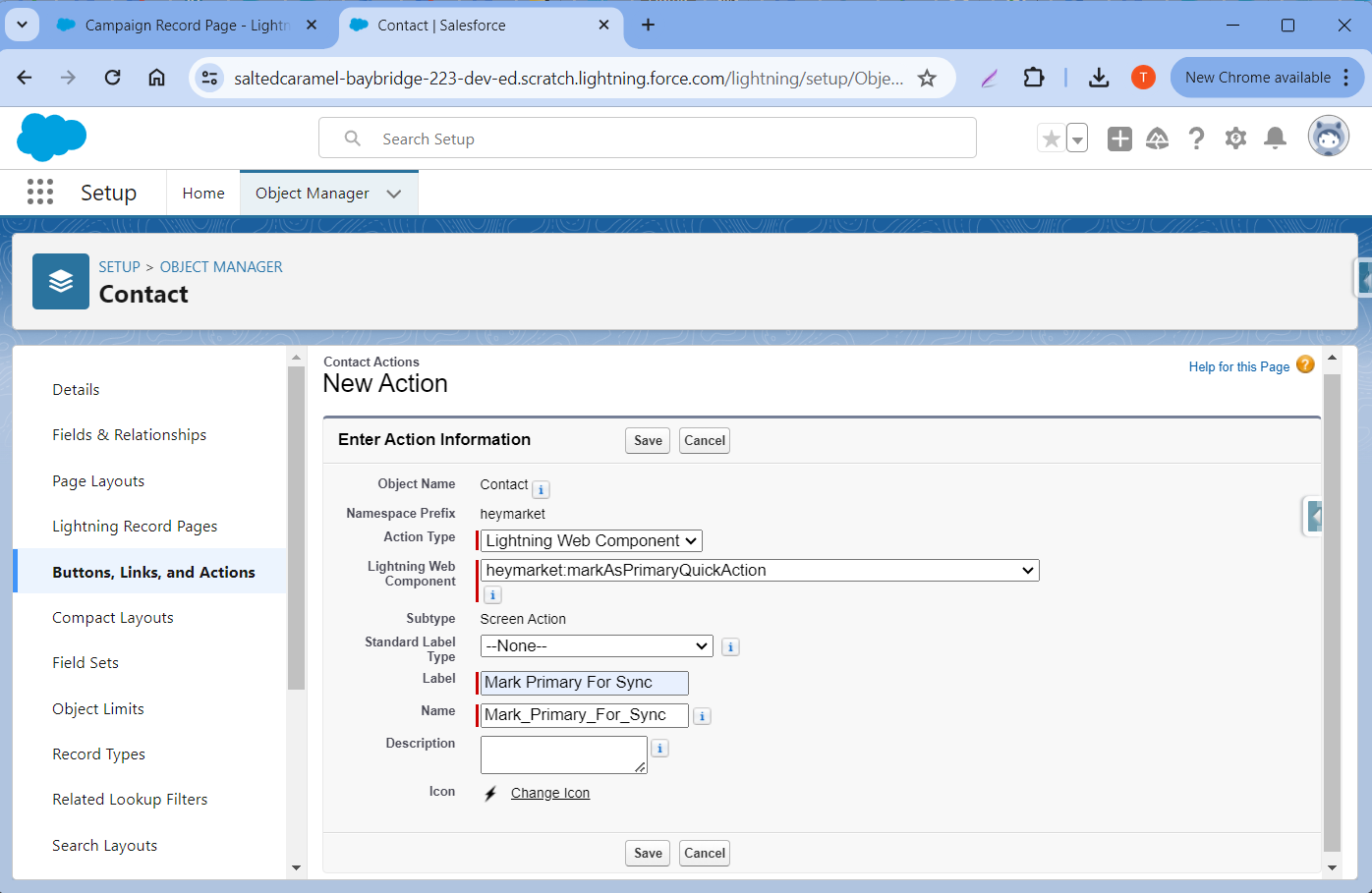Click the bottom Cancel button

click(705, 853)
